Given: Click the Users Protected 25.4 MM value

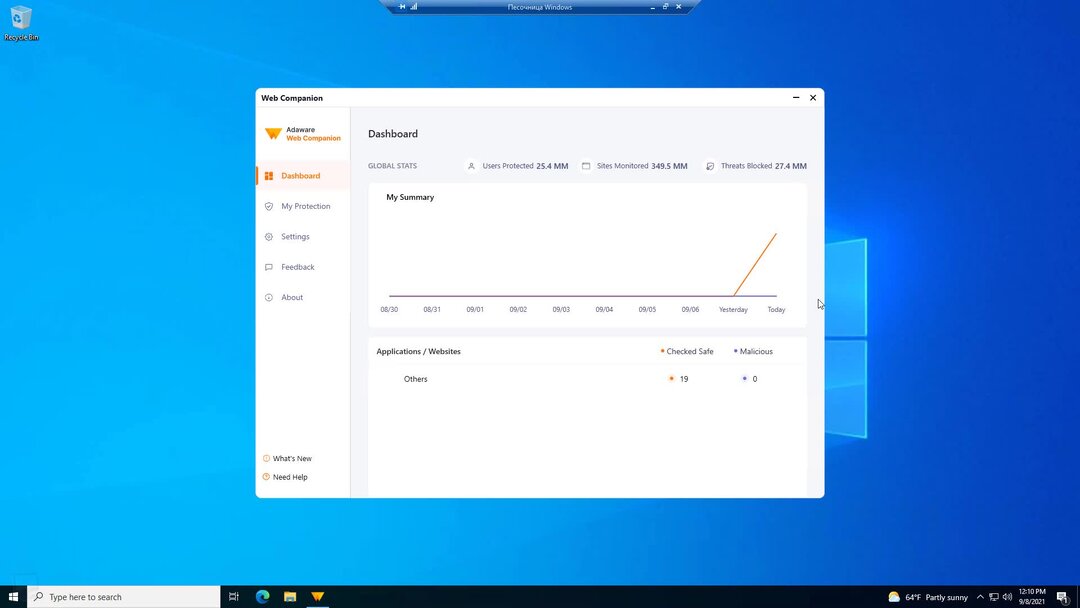Looking at the screenshot, I should (x=552, y=166).
